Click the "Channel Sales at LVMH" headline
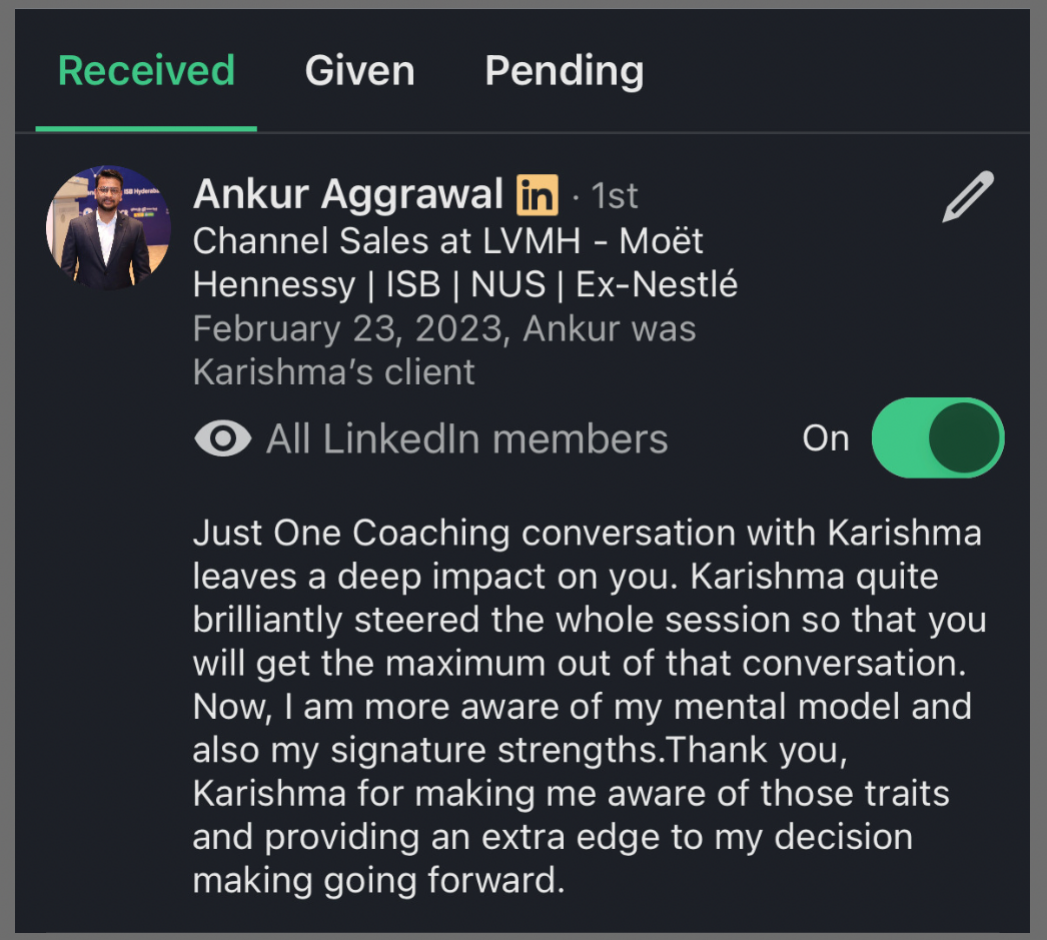 pos(448,241)
